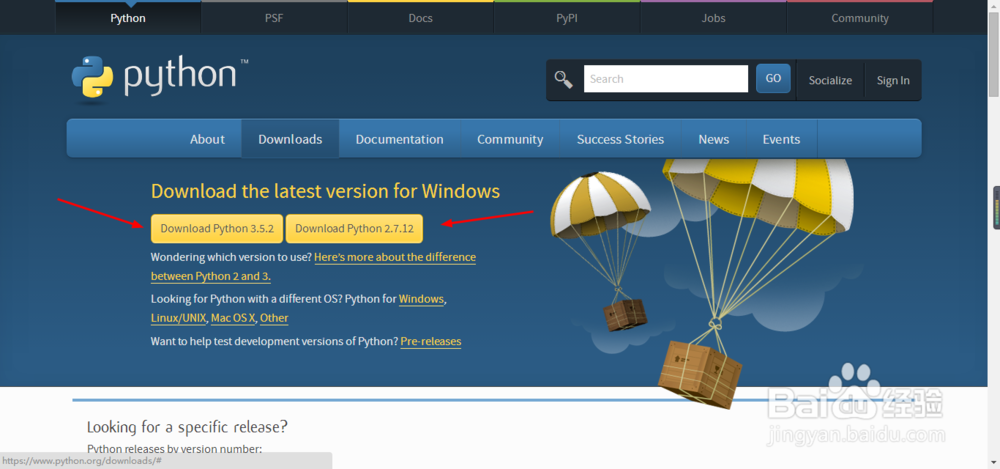
Task: Open the Socialize menu
Action: tap(830, 80)
